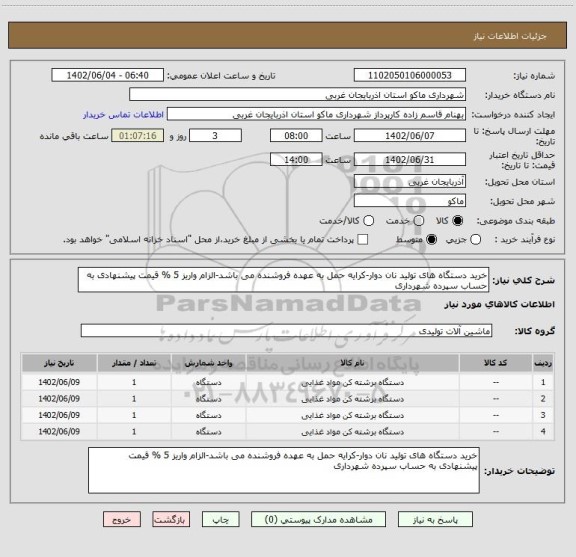576x557 pixels.
Task: Click row 4 date cell 1402/06/09
Action: pos(59,432)
